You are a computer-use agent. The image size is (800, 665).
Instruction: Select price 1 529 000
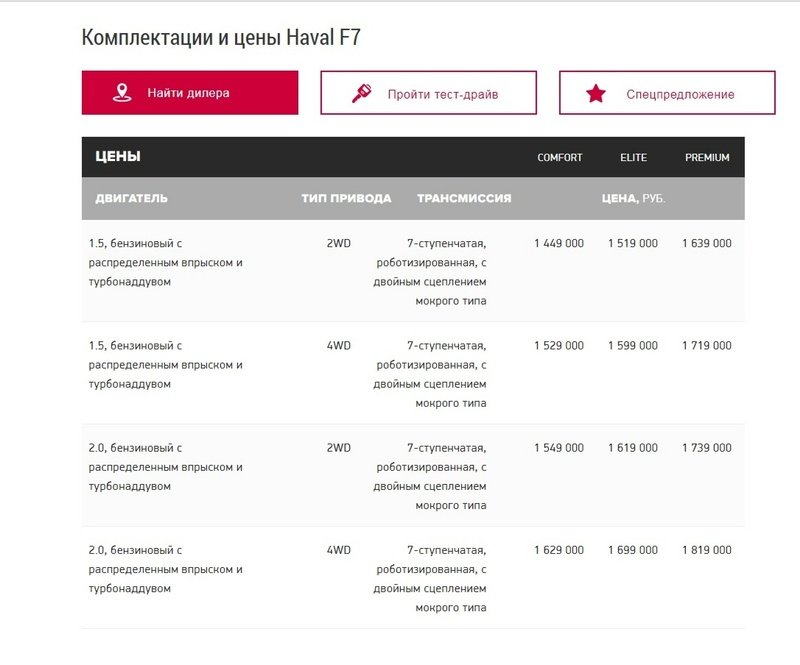559,346
